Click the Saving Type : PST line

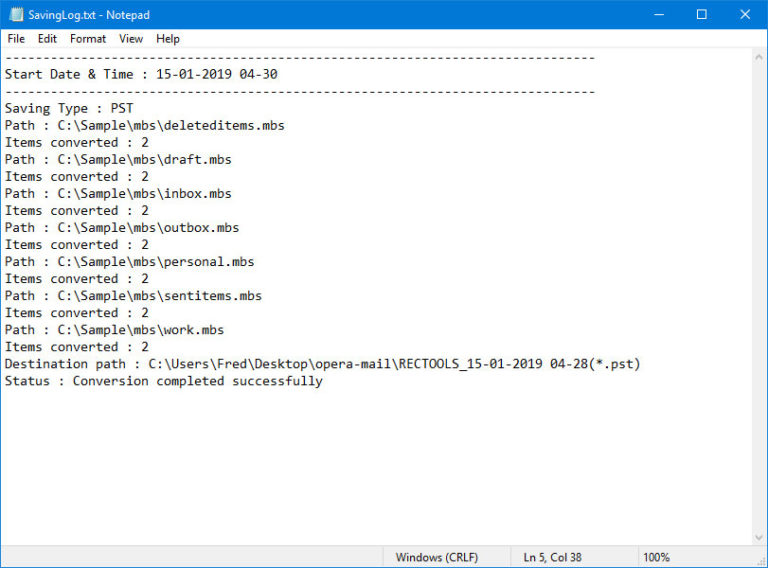point(69,108)
